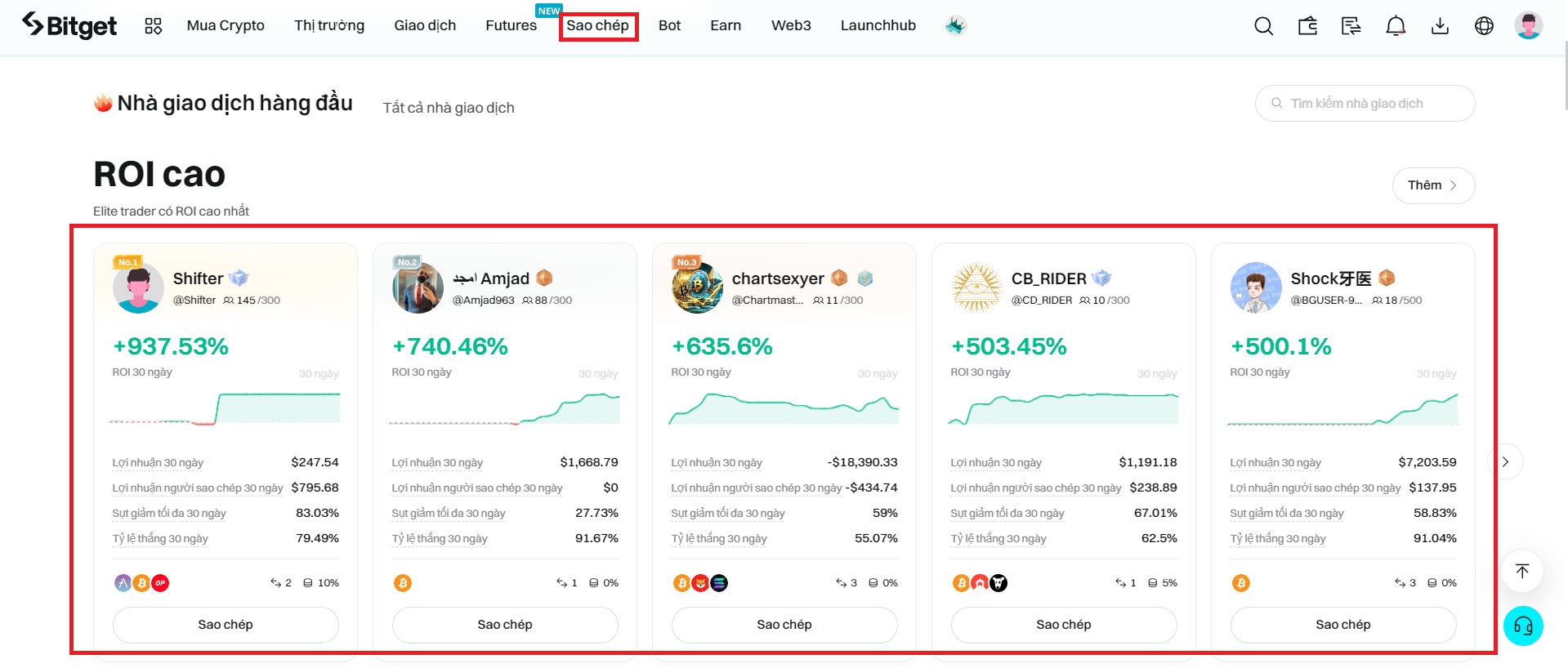Image resolution: width=1568 pixels, height=668 pixels.
Task: Click Sao chép button on chartsexyer's card
Action: point(784,625)
